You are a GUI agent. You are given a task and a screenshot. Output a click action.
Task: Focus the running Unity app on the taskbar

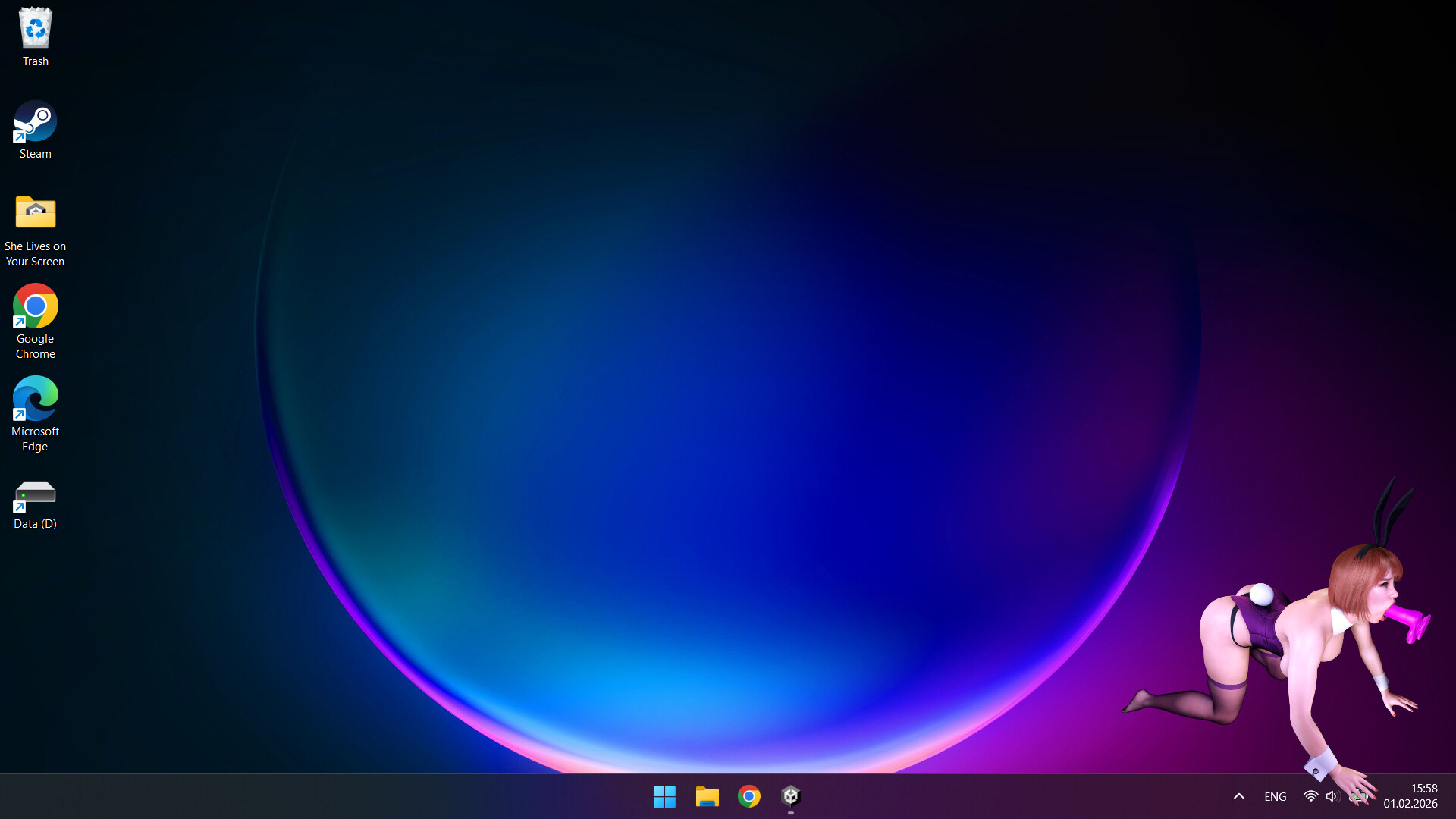(x=791, y=796)
